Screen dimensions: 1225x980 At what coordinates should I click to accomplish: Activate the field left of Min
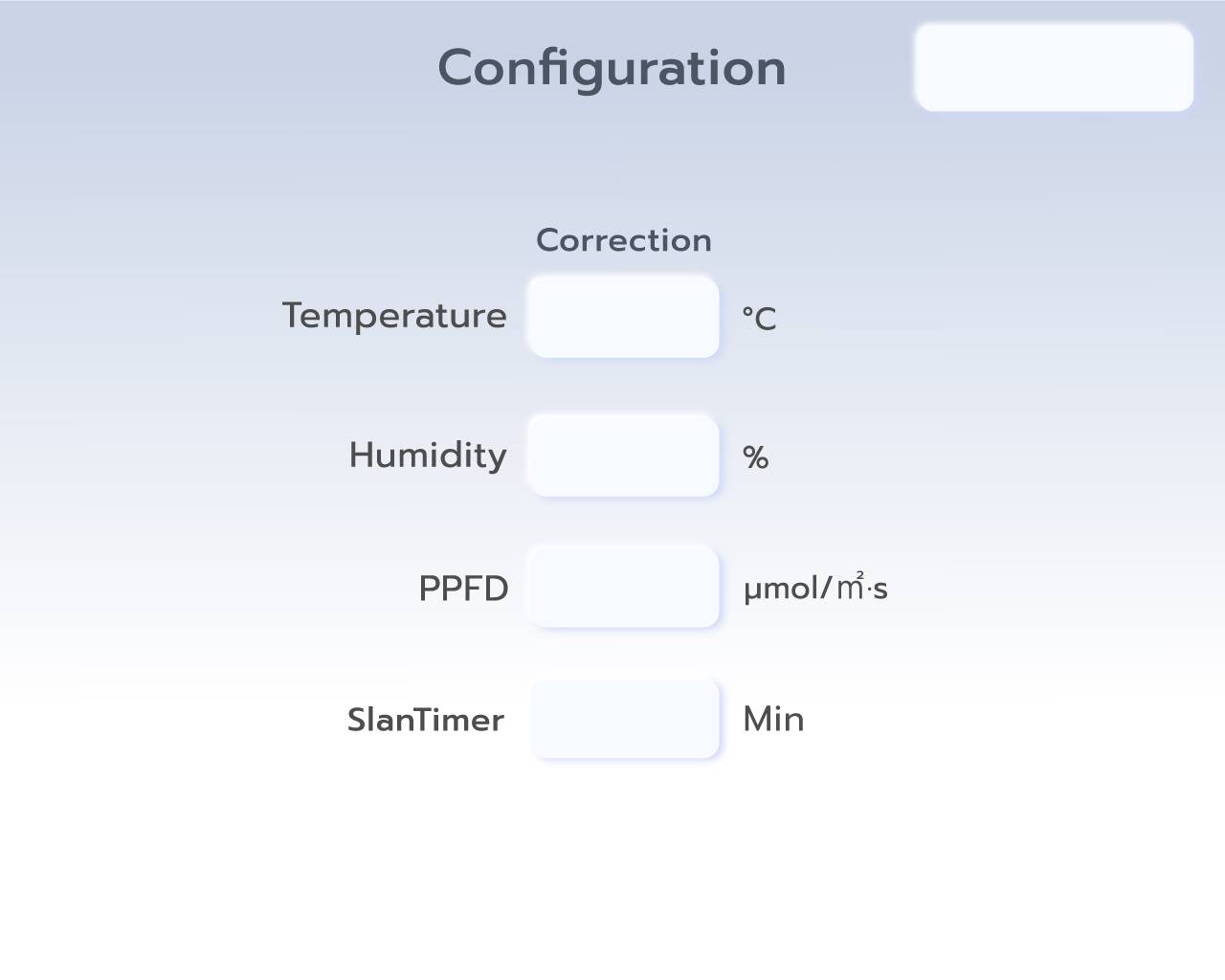point(625,719)
